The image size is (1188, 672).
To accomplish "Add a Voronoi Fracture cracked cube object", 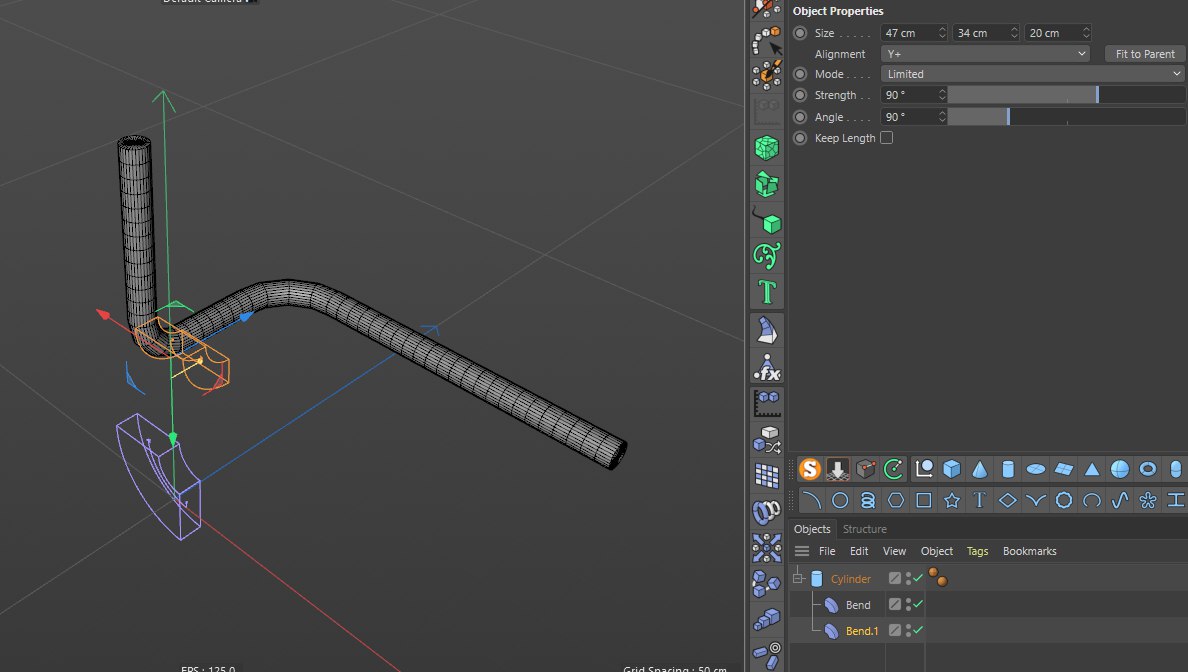I will (767, 148).
